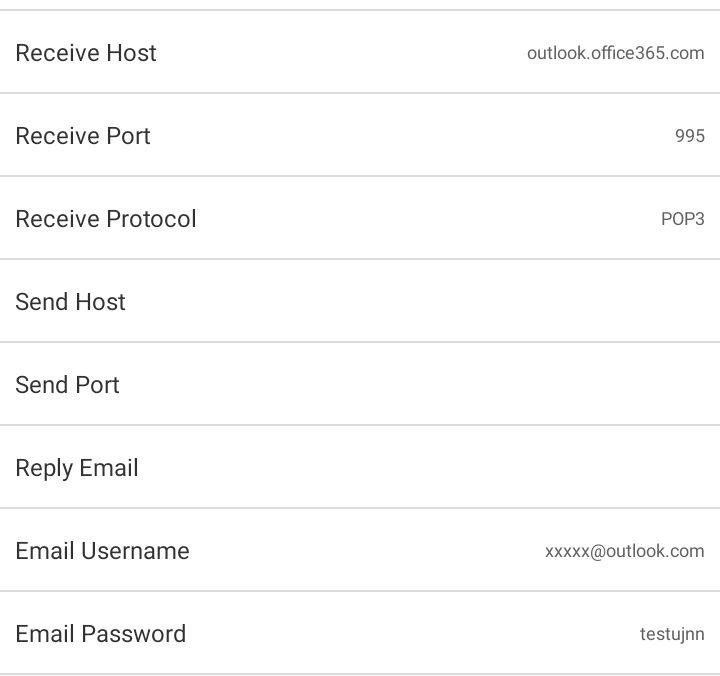Edit the testujnn password value
720x676 pixels.
click(672, 635)
